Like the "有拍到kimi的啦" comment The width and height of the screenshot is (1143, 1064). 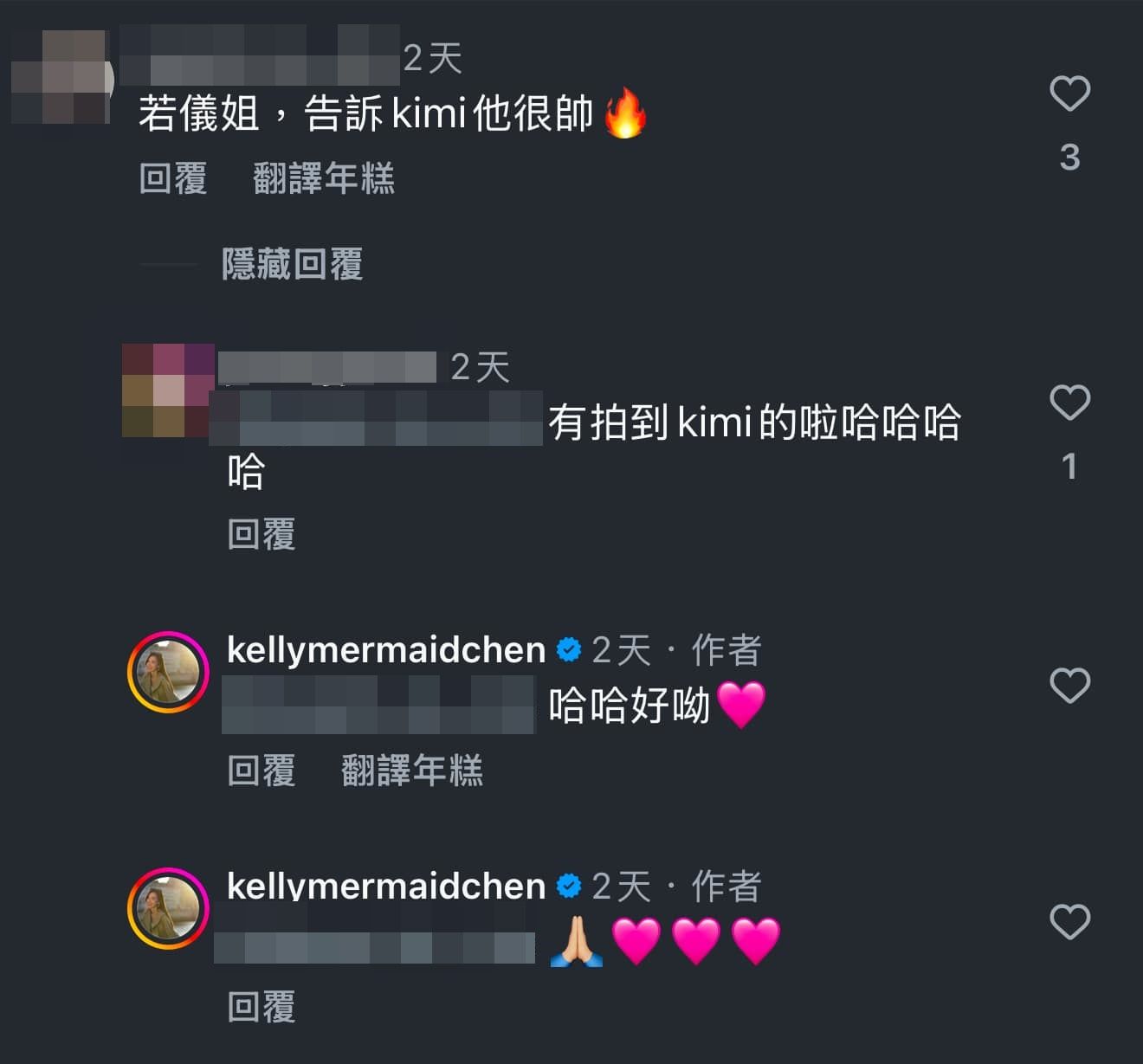[1069, 403]
